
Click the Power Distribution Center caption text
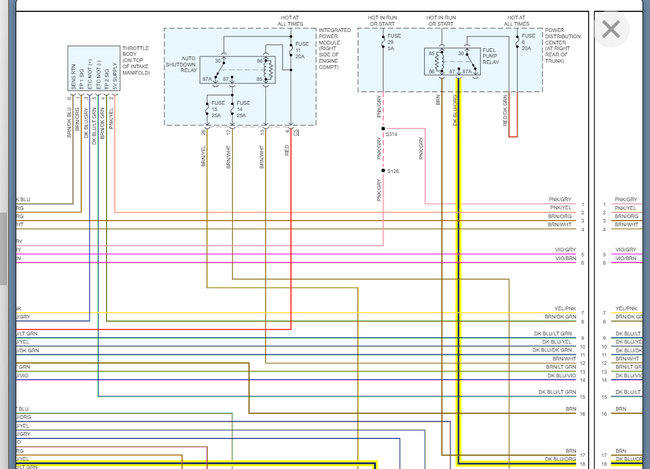563,46
